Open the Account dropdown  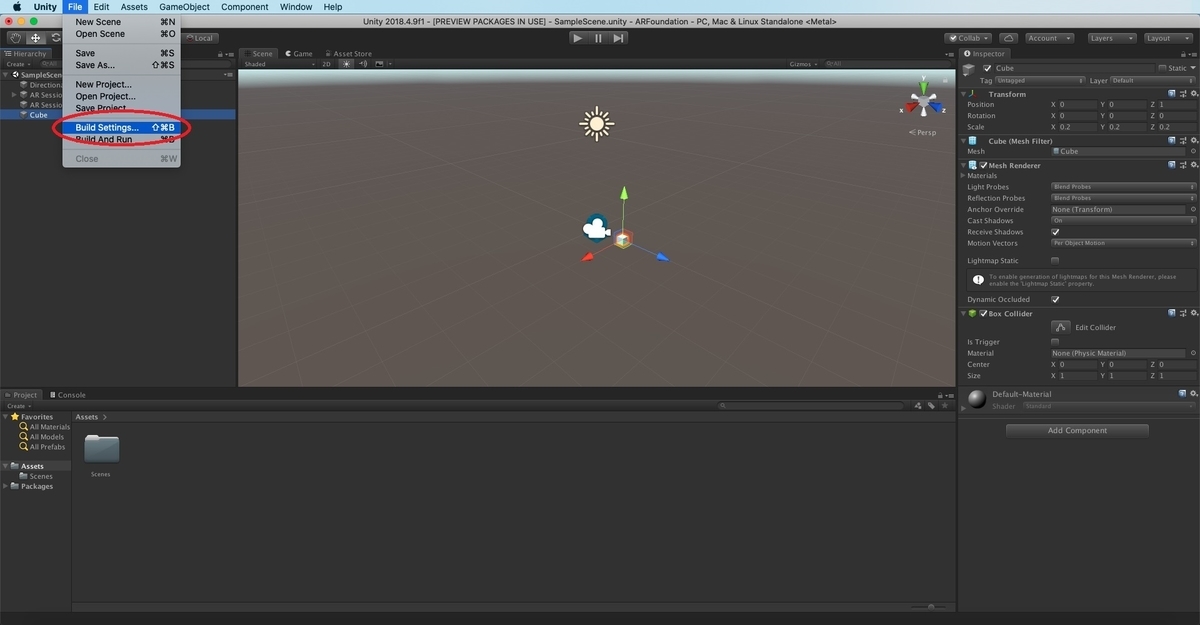(x=1049, y=38)
